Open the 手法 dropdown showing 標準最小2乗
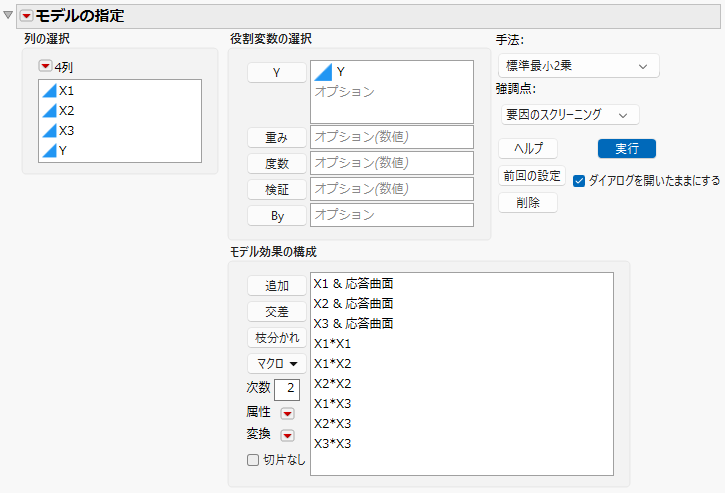725x493 pixels. pos(578,66)
